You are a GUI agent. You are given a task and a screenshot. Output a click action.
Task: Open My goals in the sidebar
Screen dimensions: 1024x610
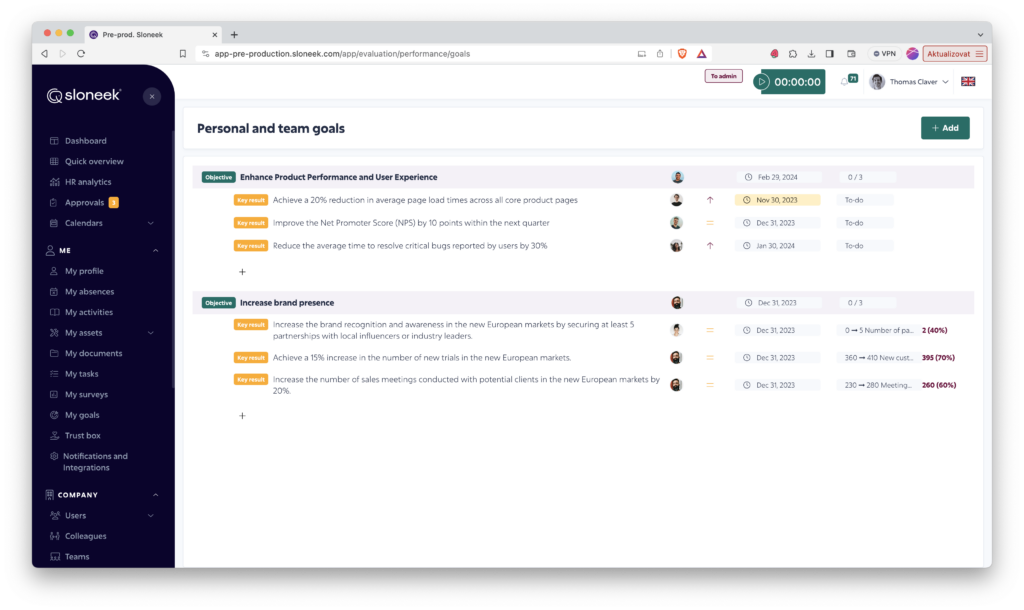pos(82,415)
